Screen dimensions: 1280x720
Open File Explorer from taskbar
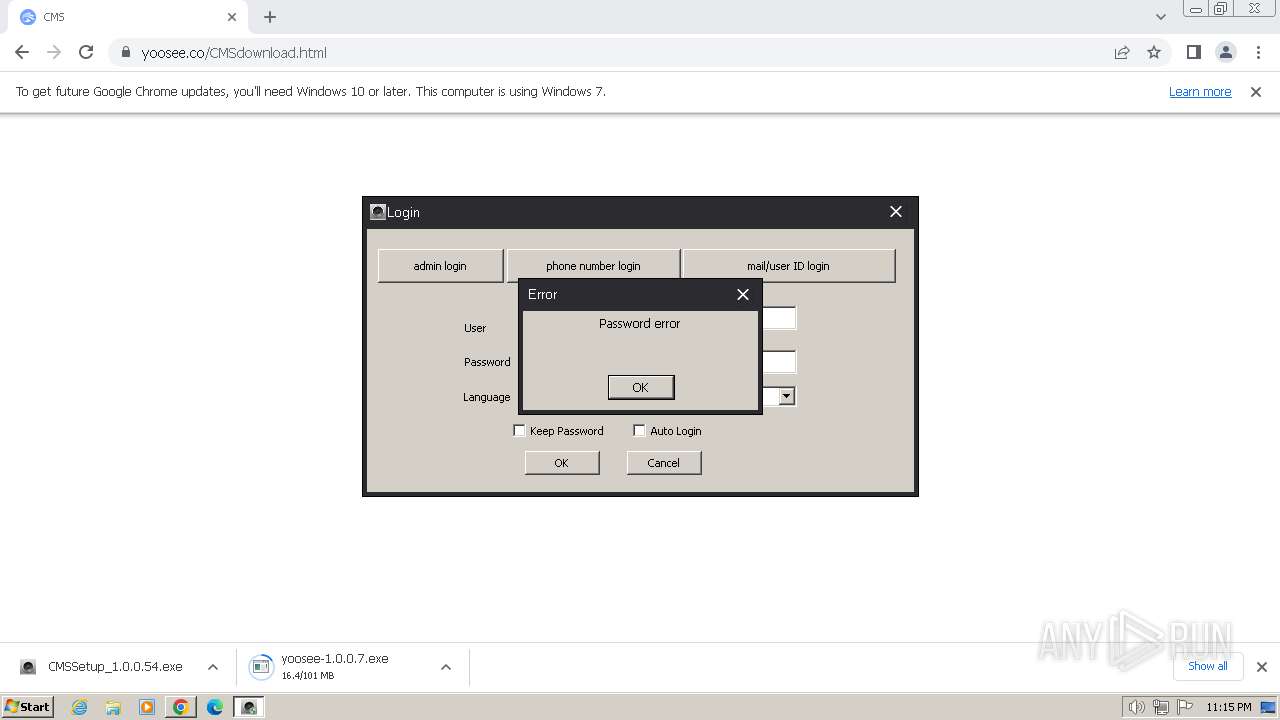pos(113,707)
